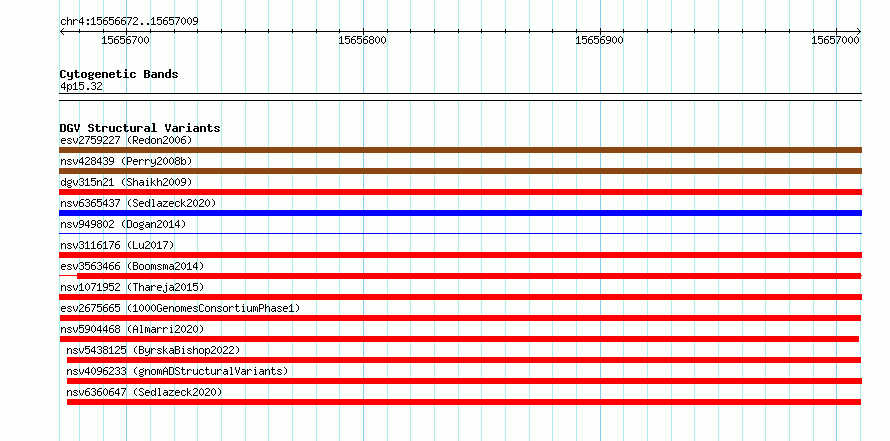Click the chr4:15656672..15657009 region label
The image size is (890, 441).
[x=129, y=22]
